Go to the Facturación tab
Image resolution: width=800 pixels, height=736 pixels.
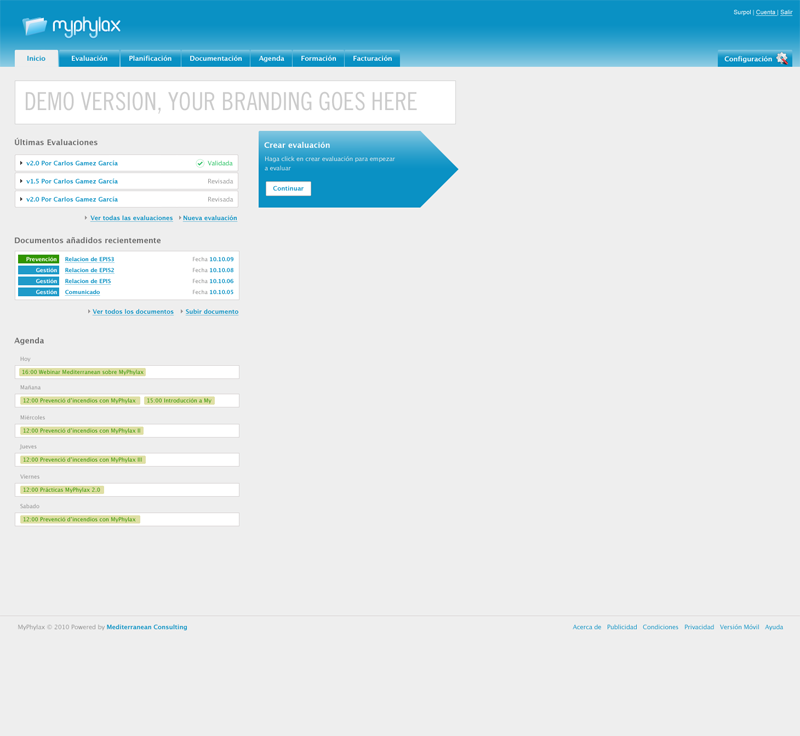pos(372,59)
